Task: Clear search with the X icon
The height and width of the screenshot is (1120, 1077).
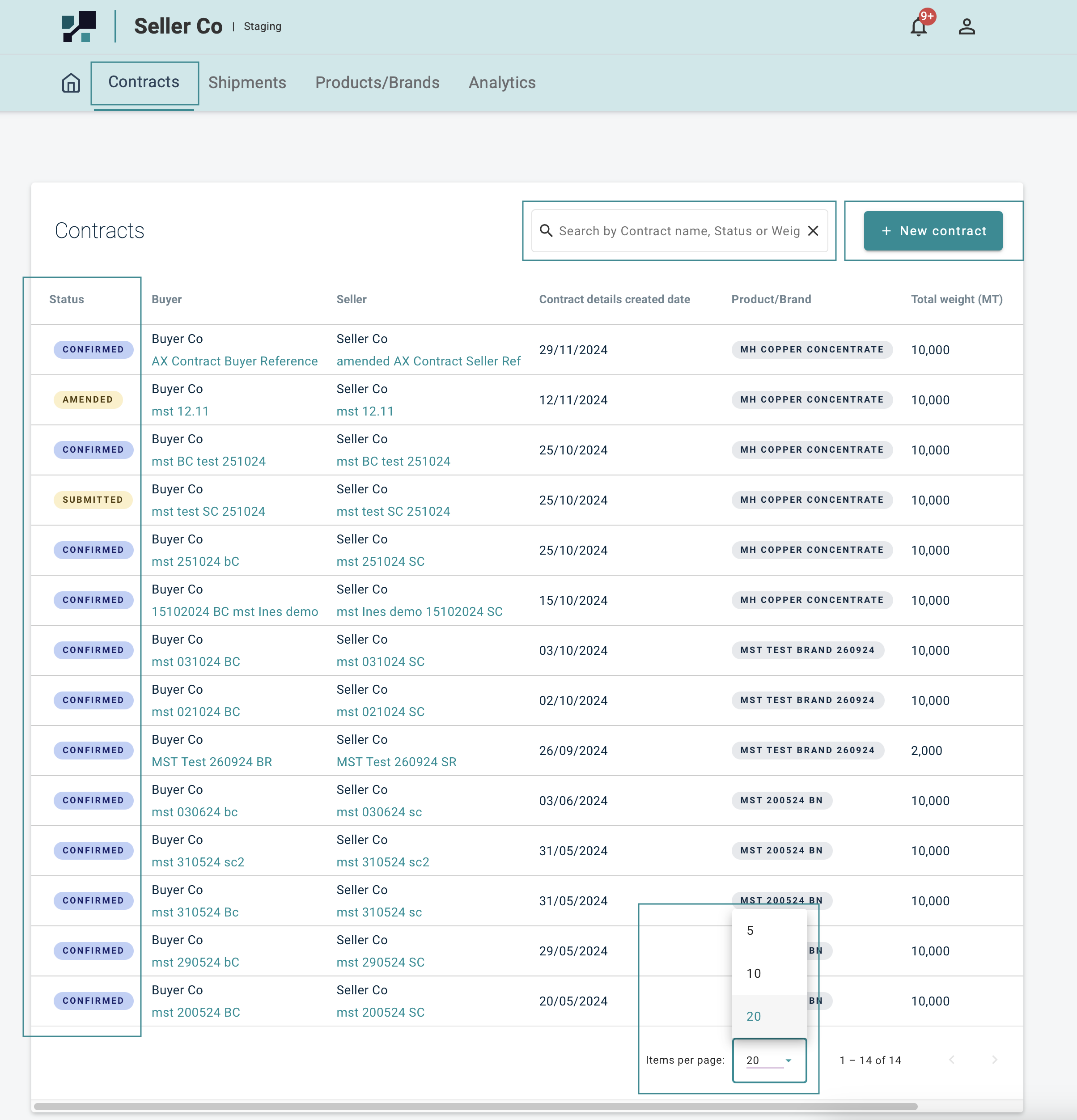Action: click(x=813, y=231)
